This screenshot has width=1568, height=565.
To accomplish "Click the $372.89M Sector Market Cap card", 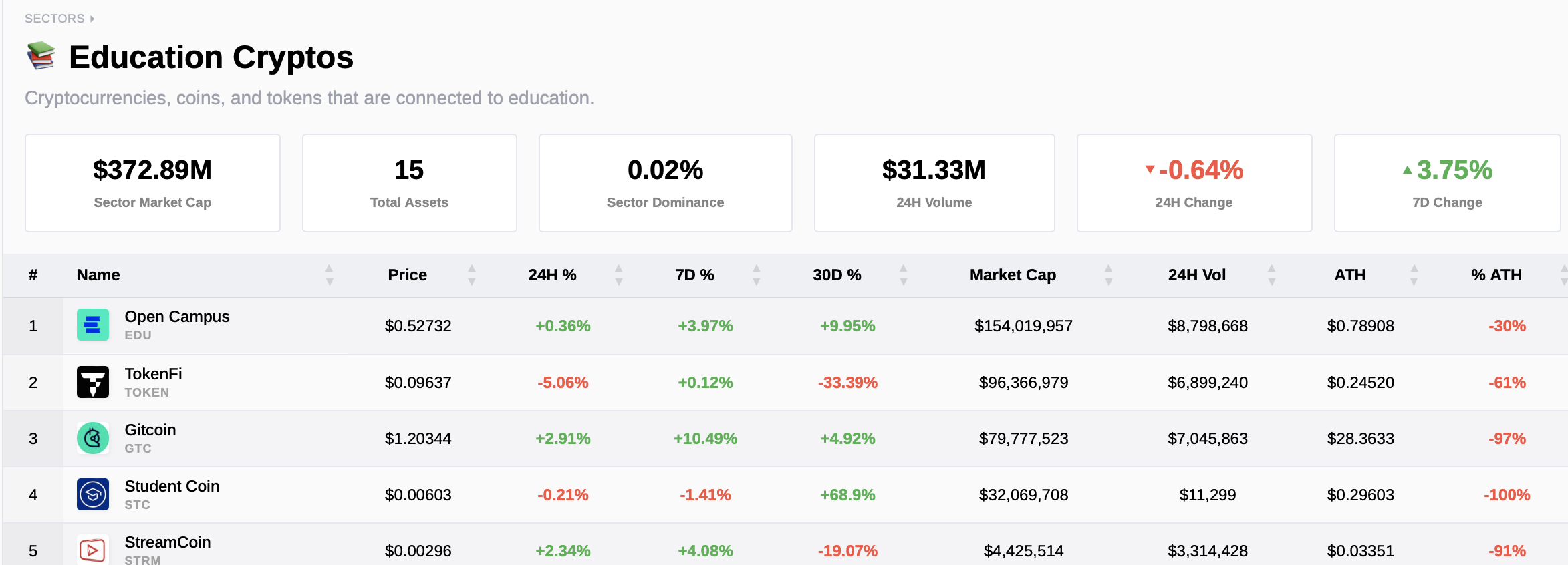I will tap(152, 183).
